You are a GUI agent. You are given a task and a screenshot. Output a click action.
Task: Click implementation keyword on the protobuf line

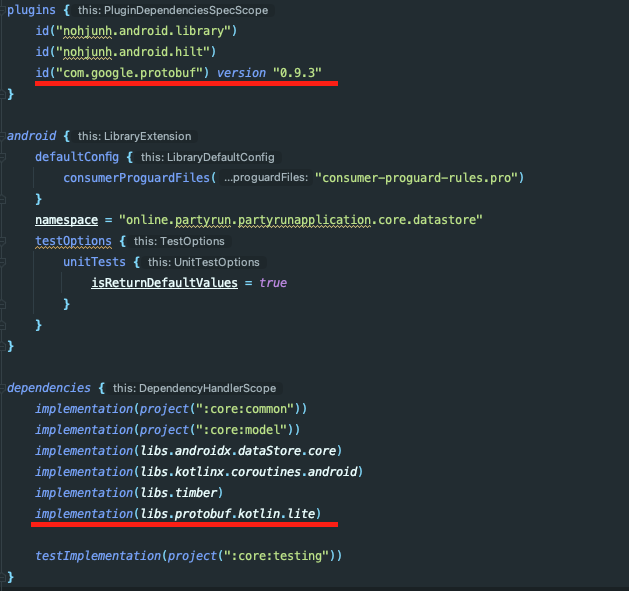coord(84,514)
